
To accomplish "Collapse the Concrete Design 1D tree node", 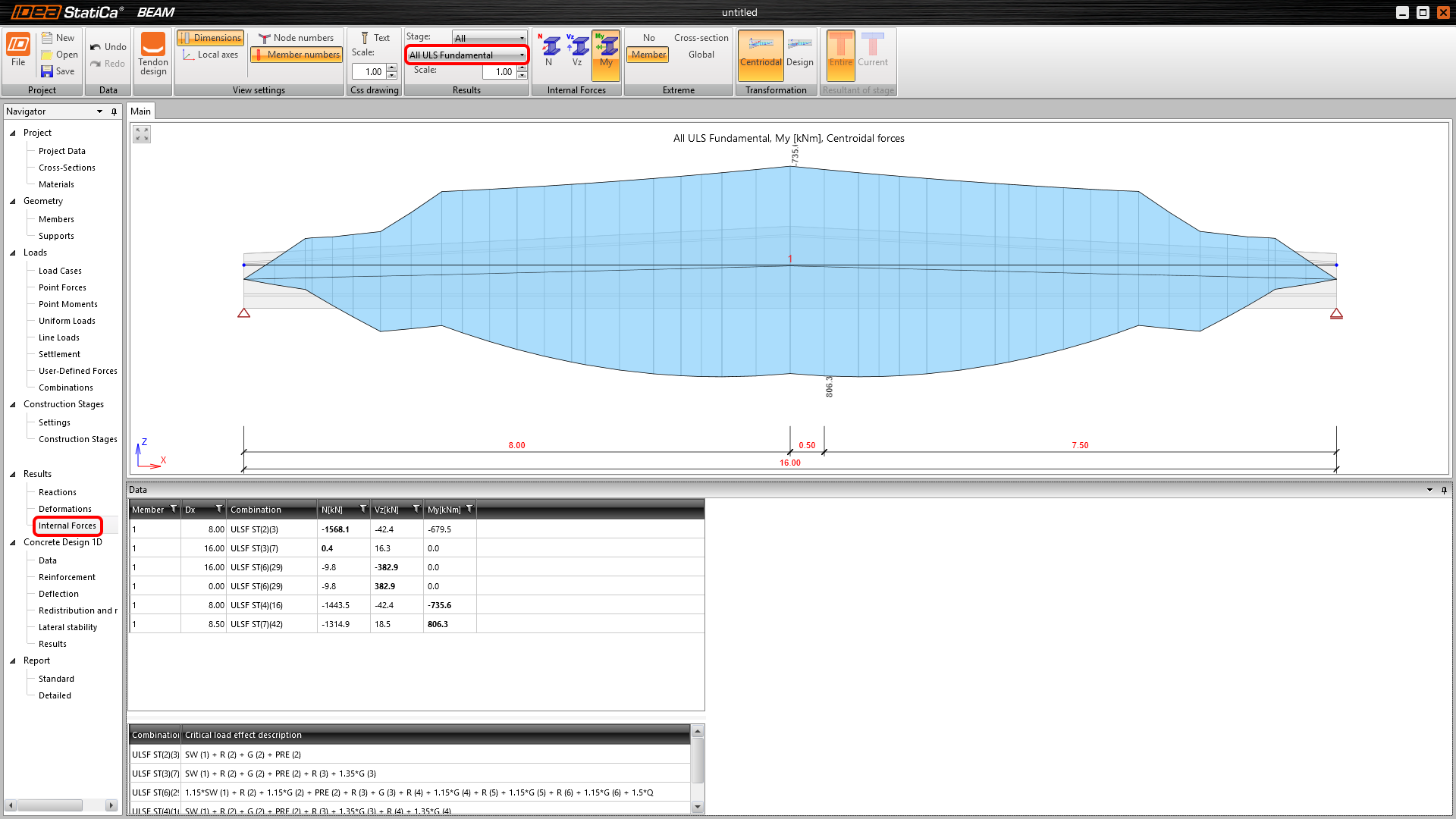I will (13, 542).
